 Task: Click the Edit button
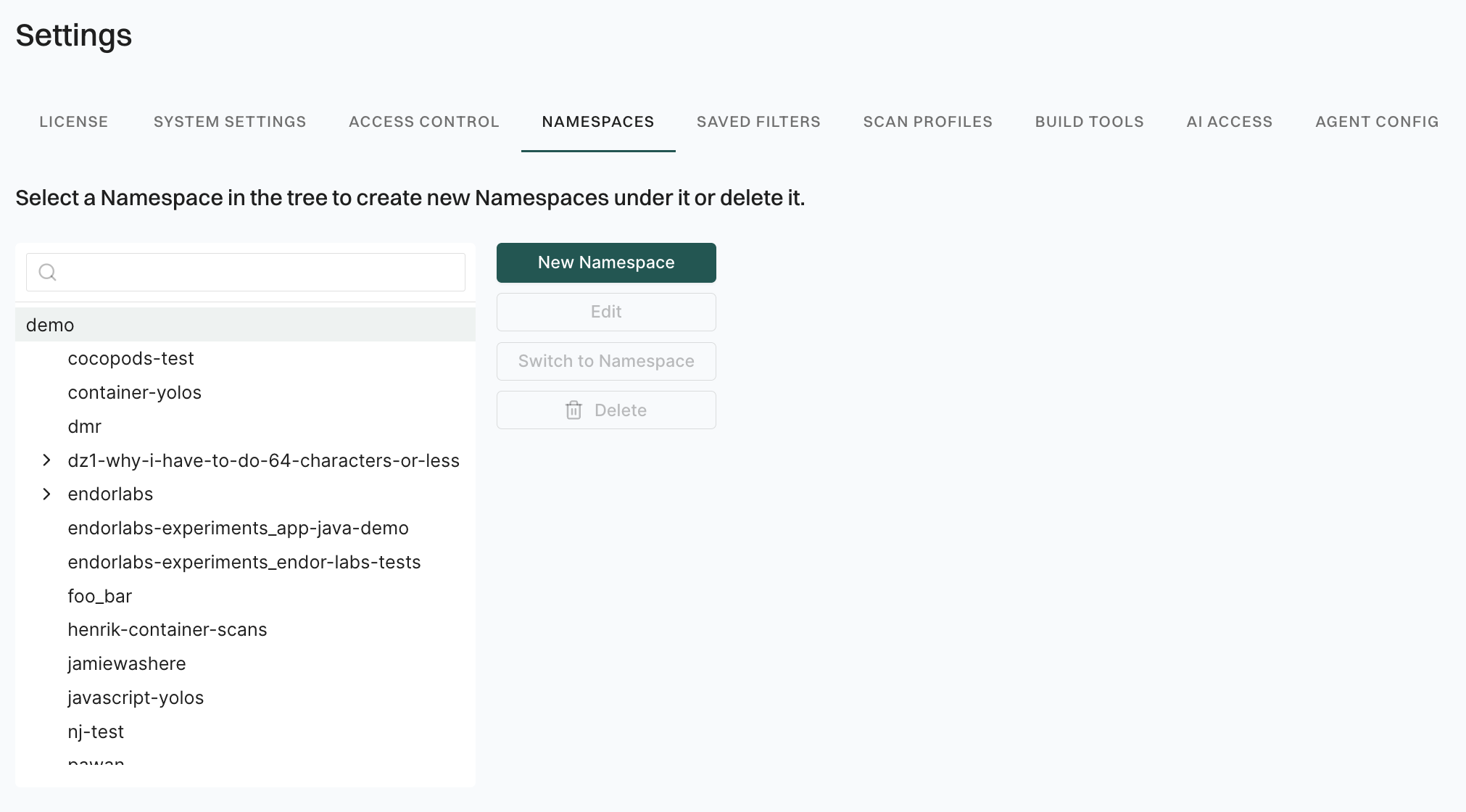(605, 312)
